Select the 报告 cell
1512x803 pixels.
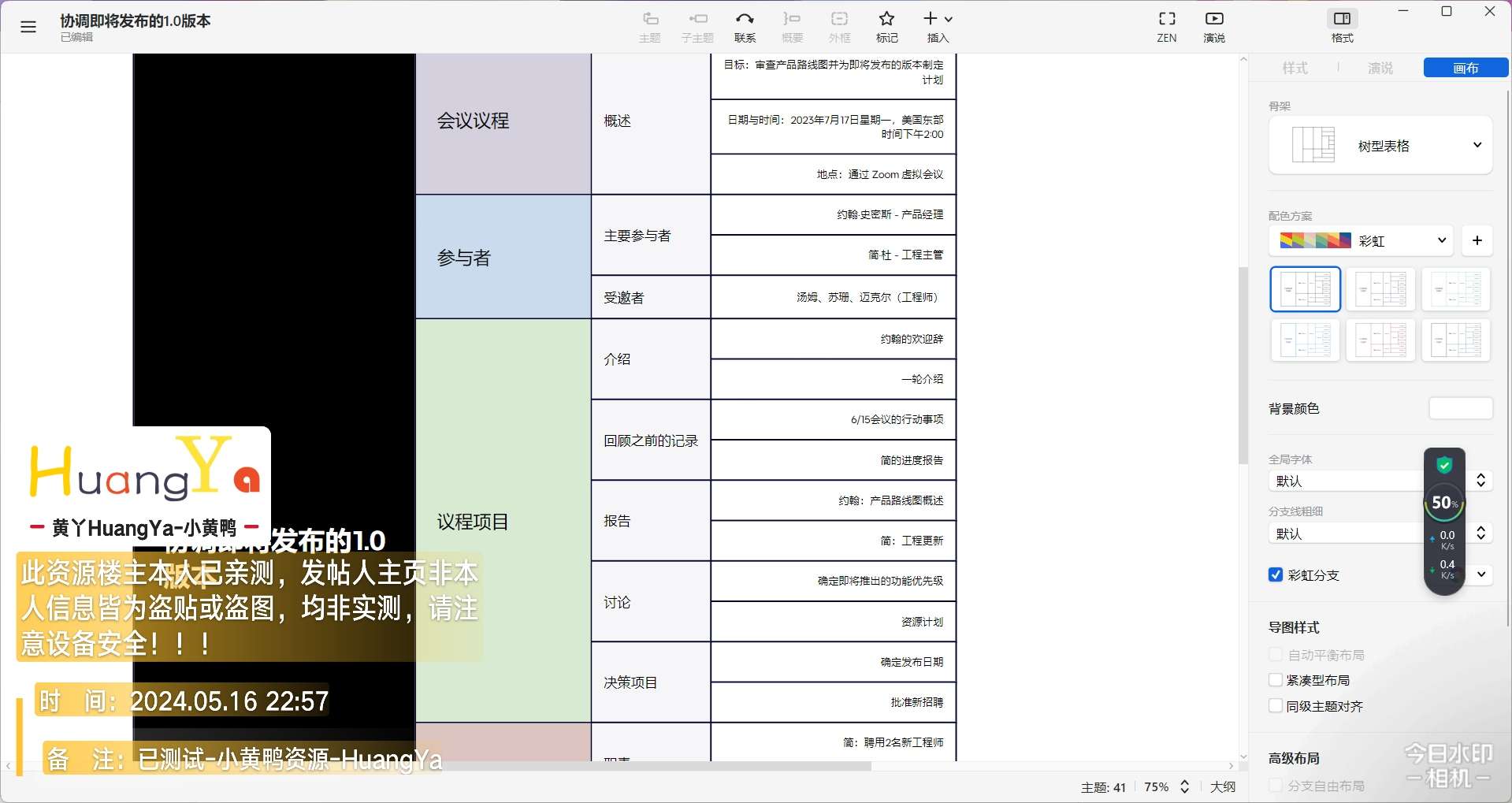pyautogui.click(x=651, y=521)
